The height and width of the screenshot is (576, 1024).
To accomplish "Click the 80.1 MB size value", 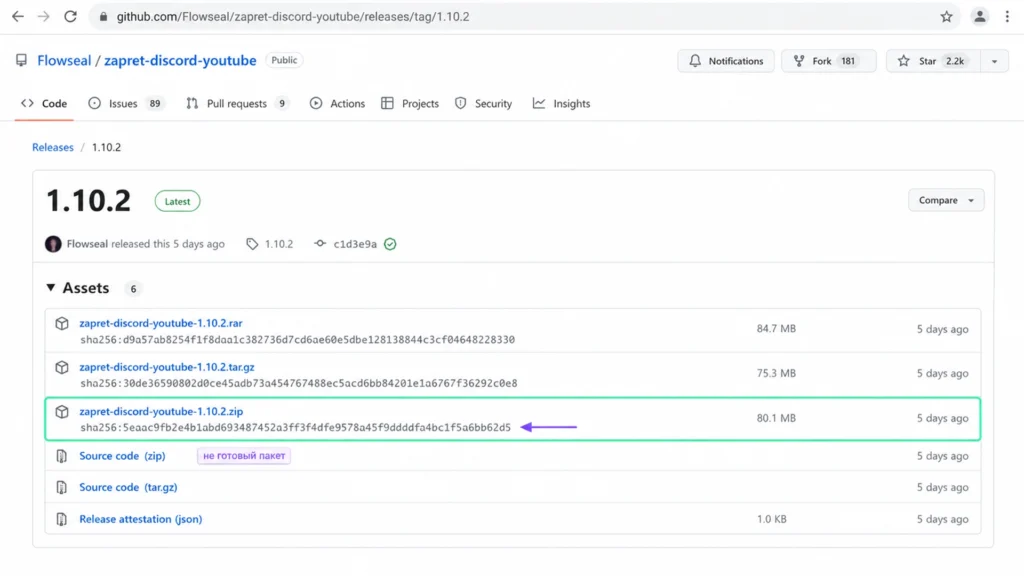I will pyautogui.click(x=776, y=418).
